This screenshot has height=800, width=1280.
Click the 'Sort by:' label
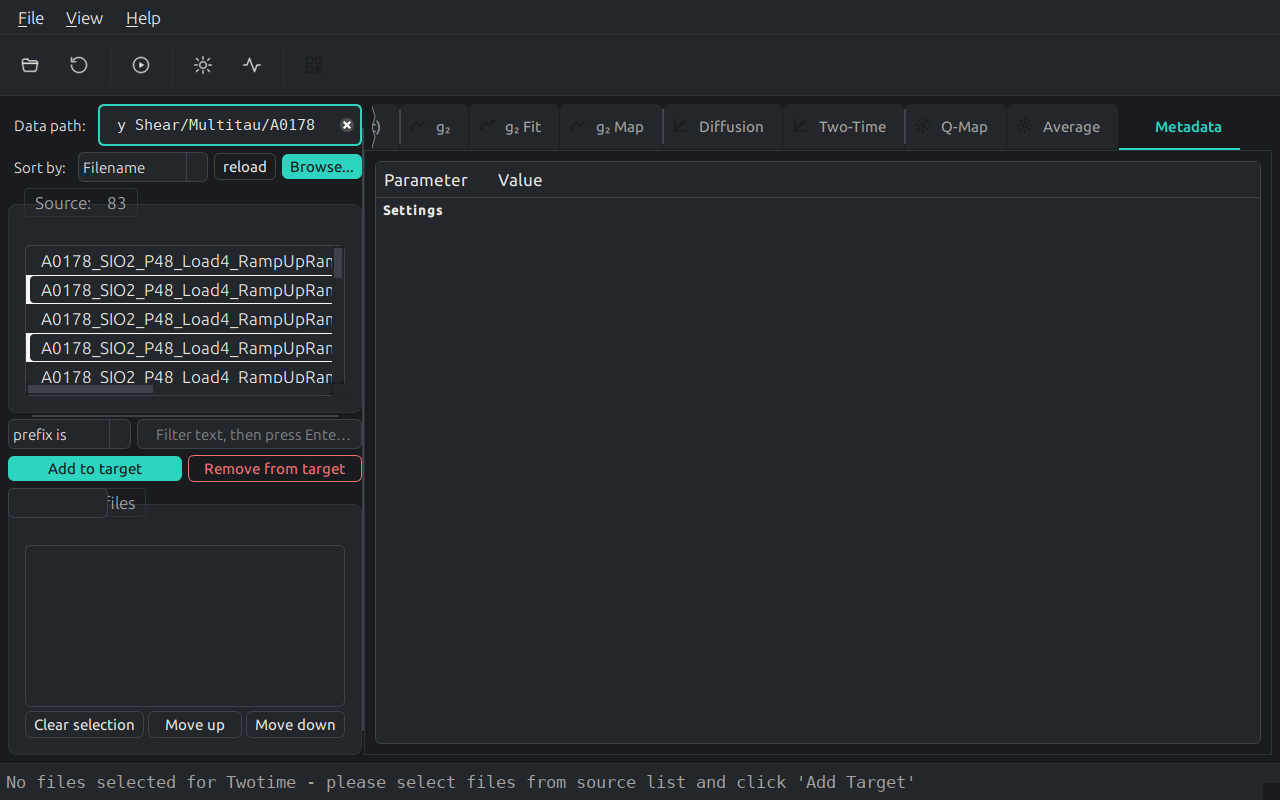40,168
